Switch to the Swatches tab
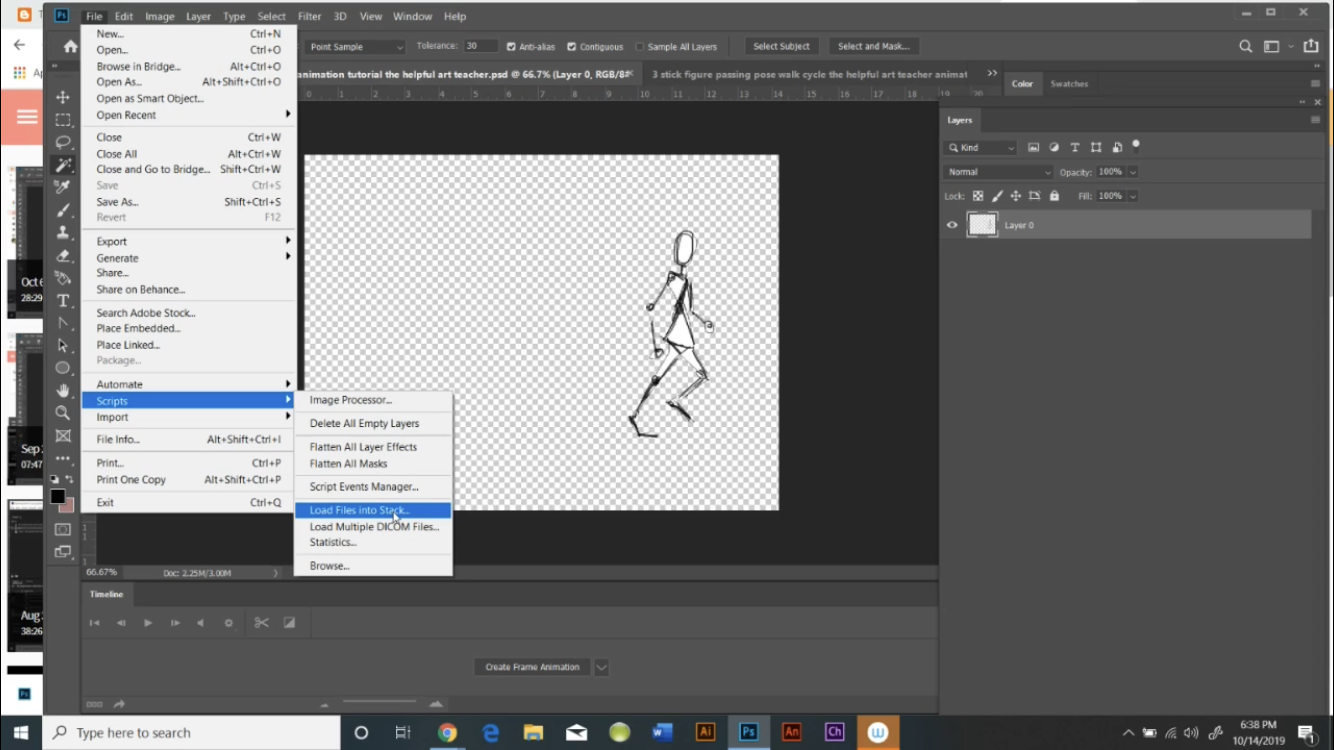 click(1069, 84)
